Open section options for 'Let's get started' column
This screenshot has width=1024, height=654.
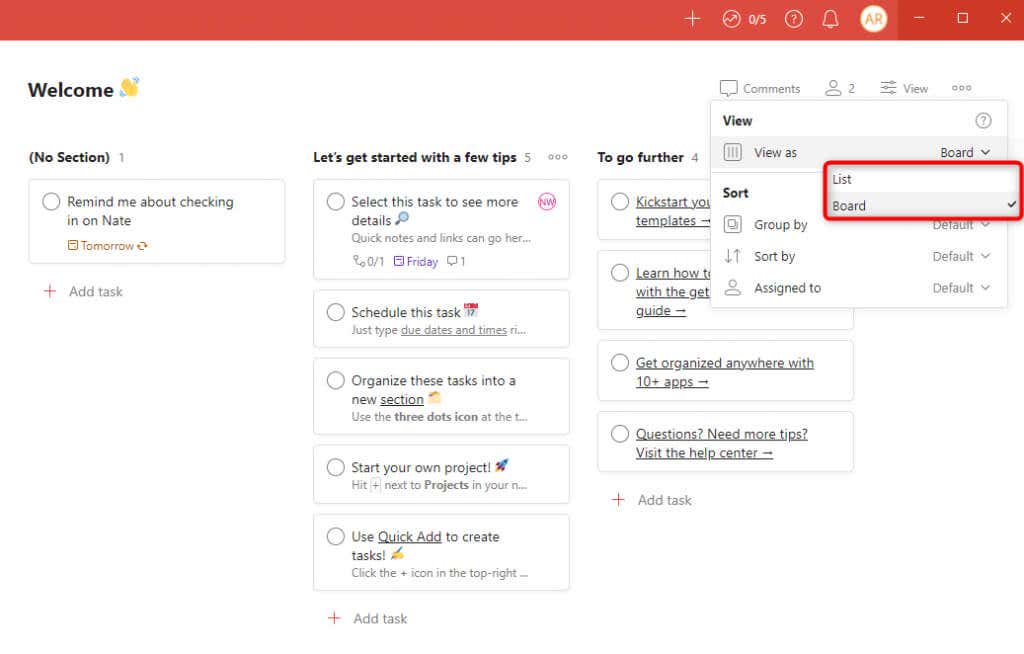(558, 157)
